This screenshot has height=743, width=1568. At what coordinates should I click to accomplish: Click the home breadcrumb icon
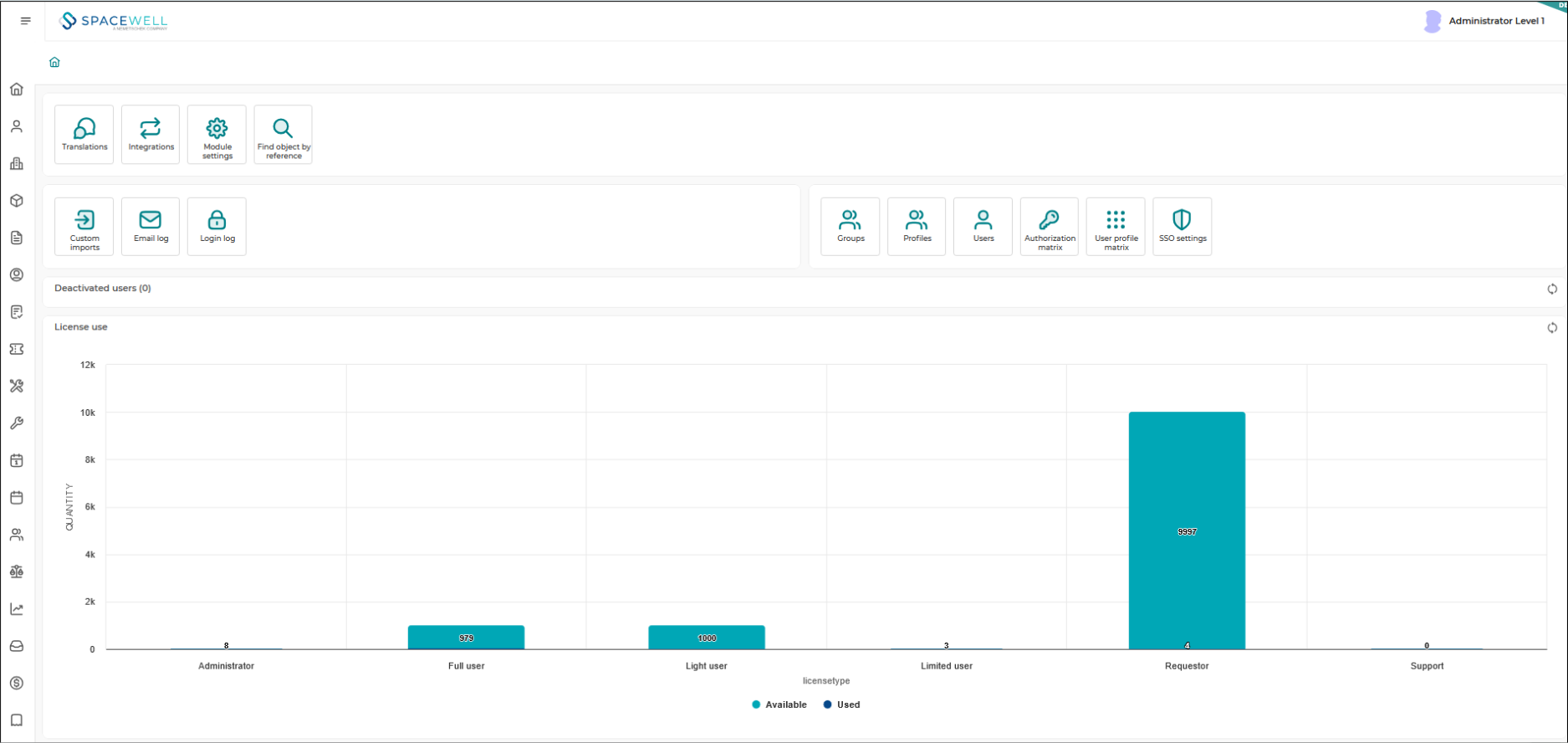point(54,62)
